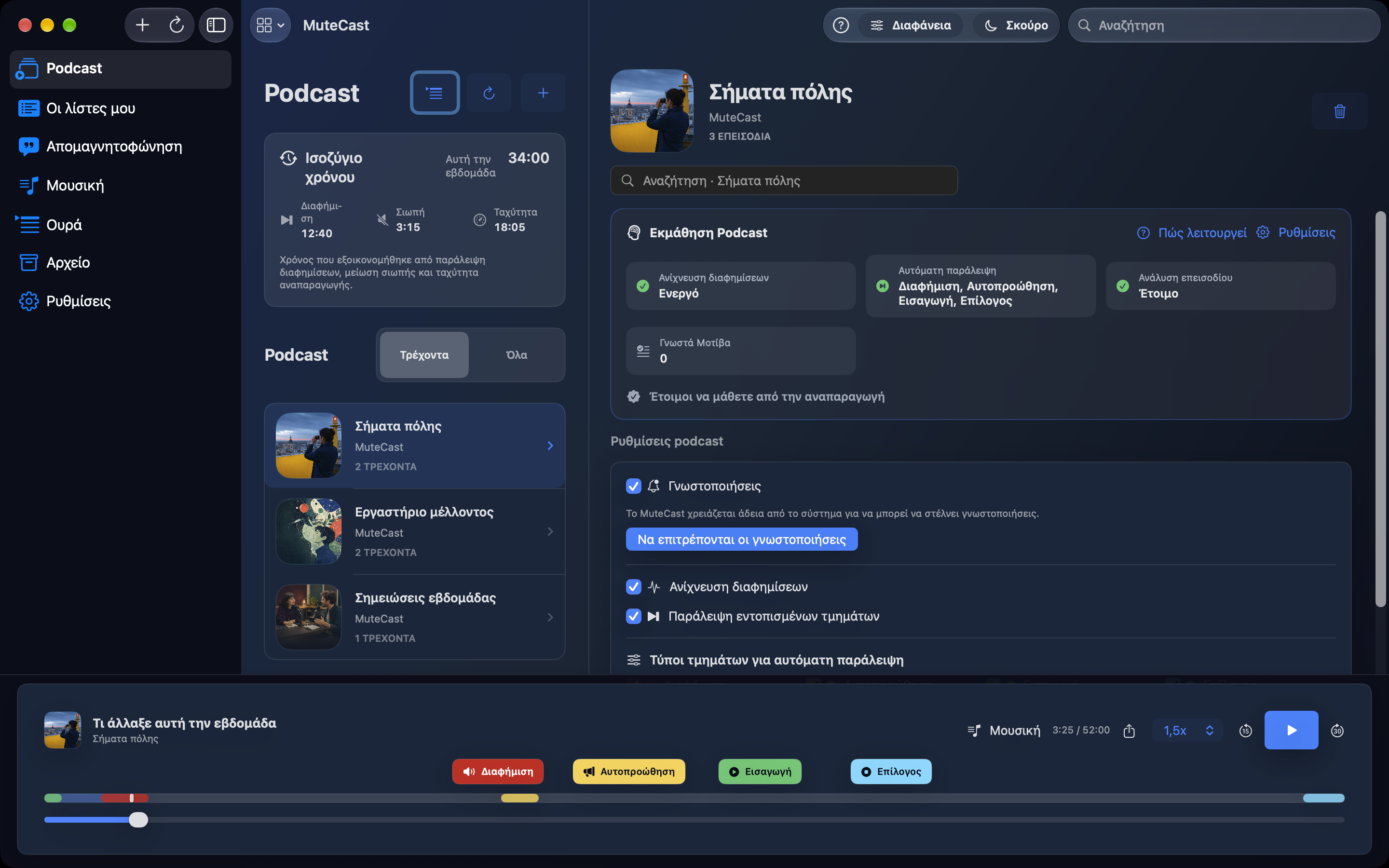Switch to list view in the Podcast header

click(x=435, y=93)
